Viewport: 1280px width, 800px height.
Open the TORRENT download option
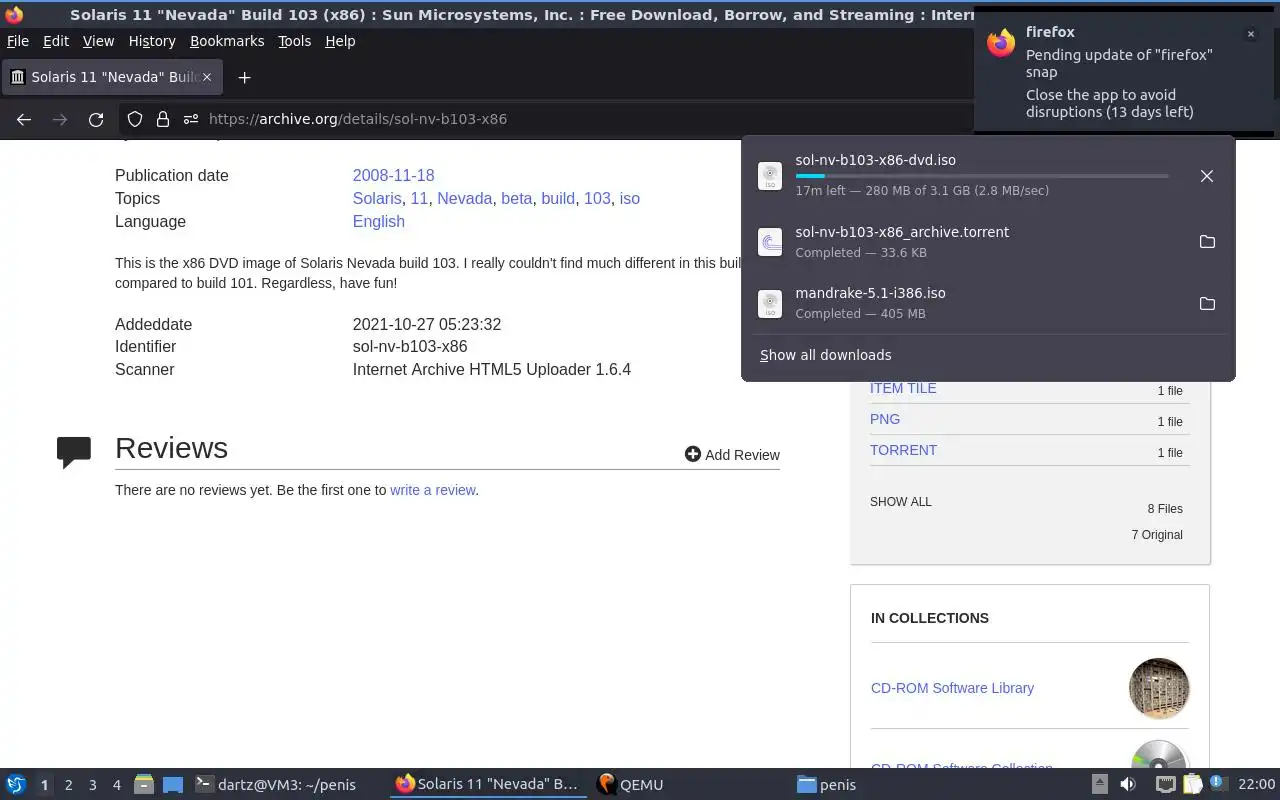coord(903,450)
